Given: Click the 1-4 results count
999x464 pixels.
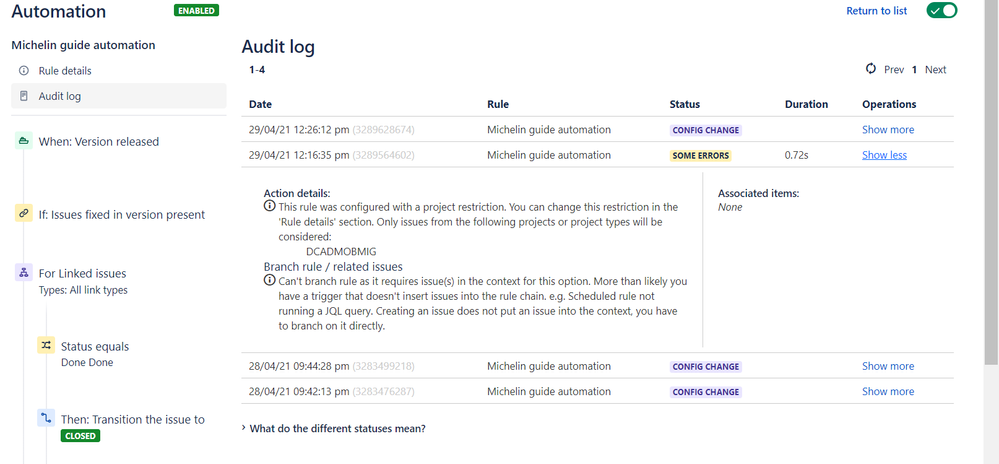Looking at the screenshot, I should (x=257, y=69).
